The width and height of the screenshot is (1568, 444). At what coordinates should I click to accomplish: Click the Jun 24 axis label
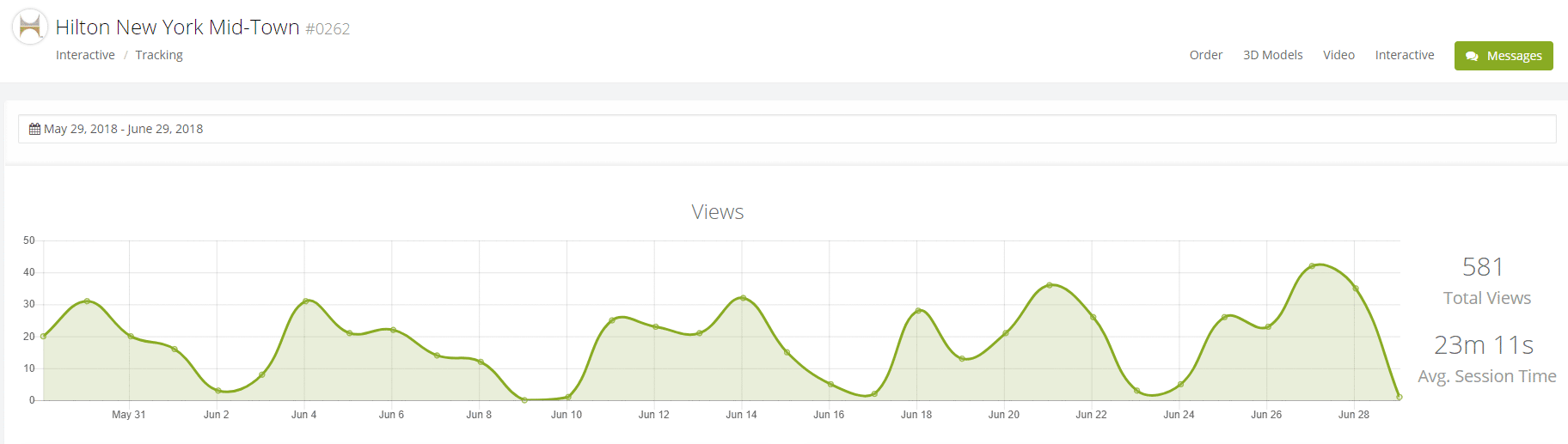point(1179,415)
